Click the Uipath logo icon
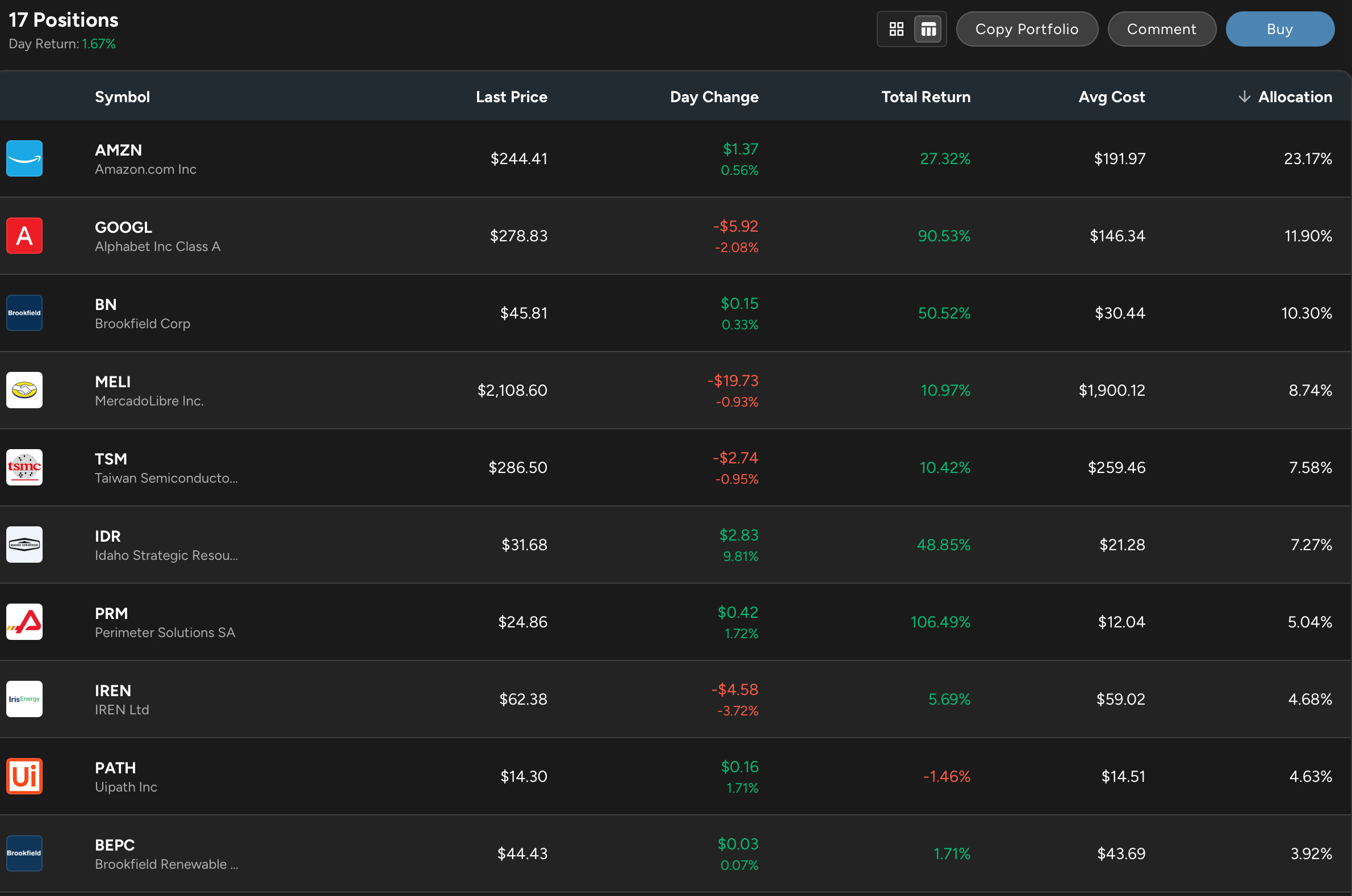 24,776
